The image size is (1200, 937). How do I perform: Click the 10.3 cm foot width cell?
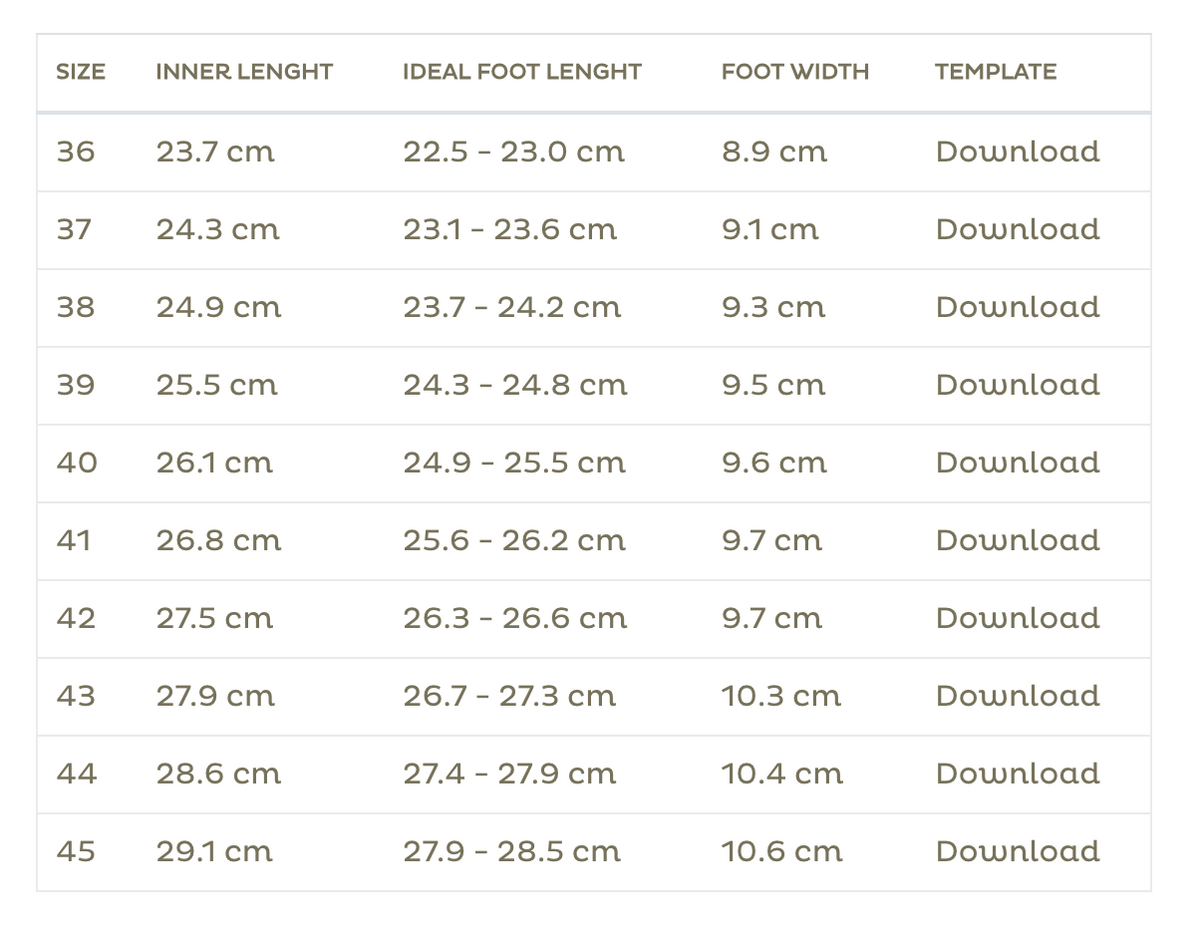tap(781, 696)
